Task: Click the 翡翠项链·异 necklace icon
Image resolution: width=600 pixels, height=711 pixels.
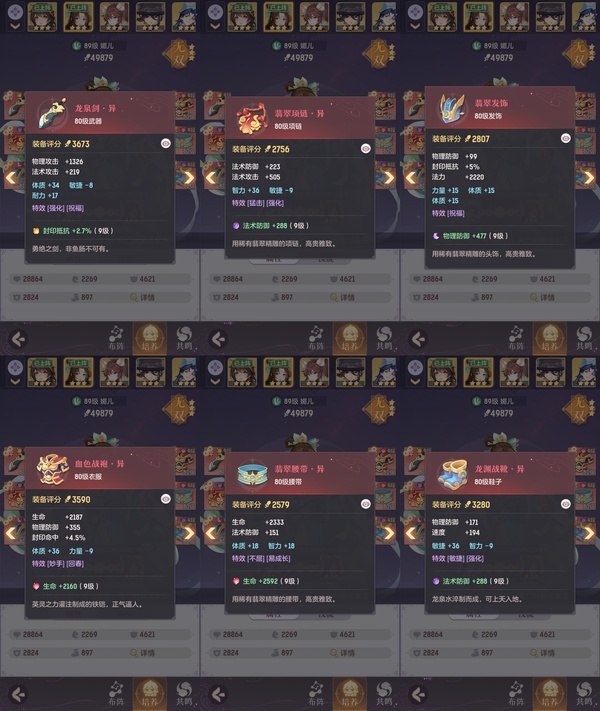Action: pos(252,119)
